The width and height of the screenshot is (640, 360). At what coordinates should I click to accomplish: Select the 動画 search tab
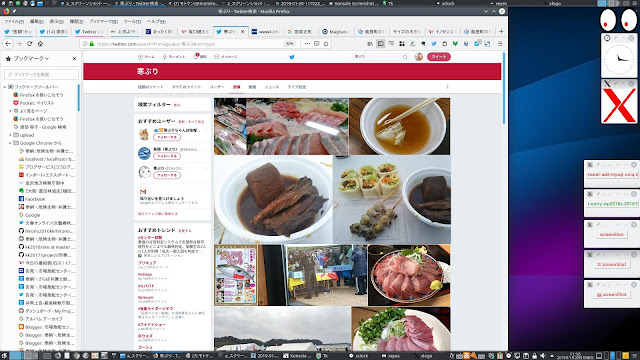[x=252, y=87]
